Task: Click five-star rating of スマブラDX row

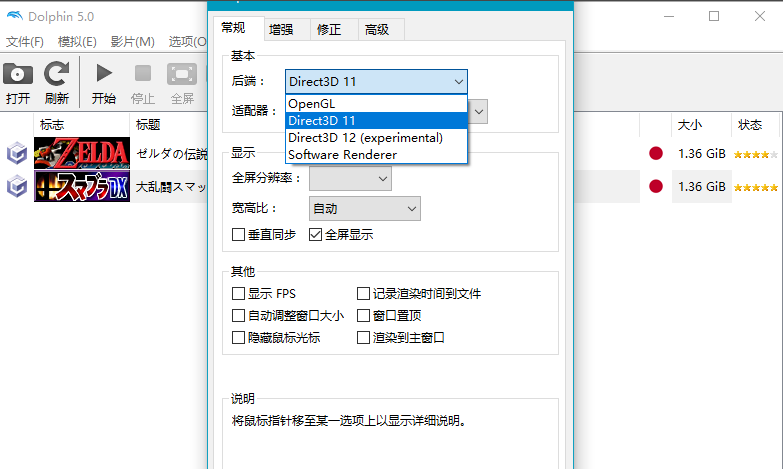Action: [756, 188]
